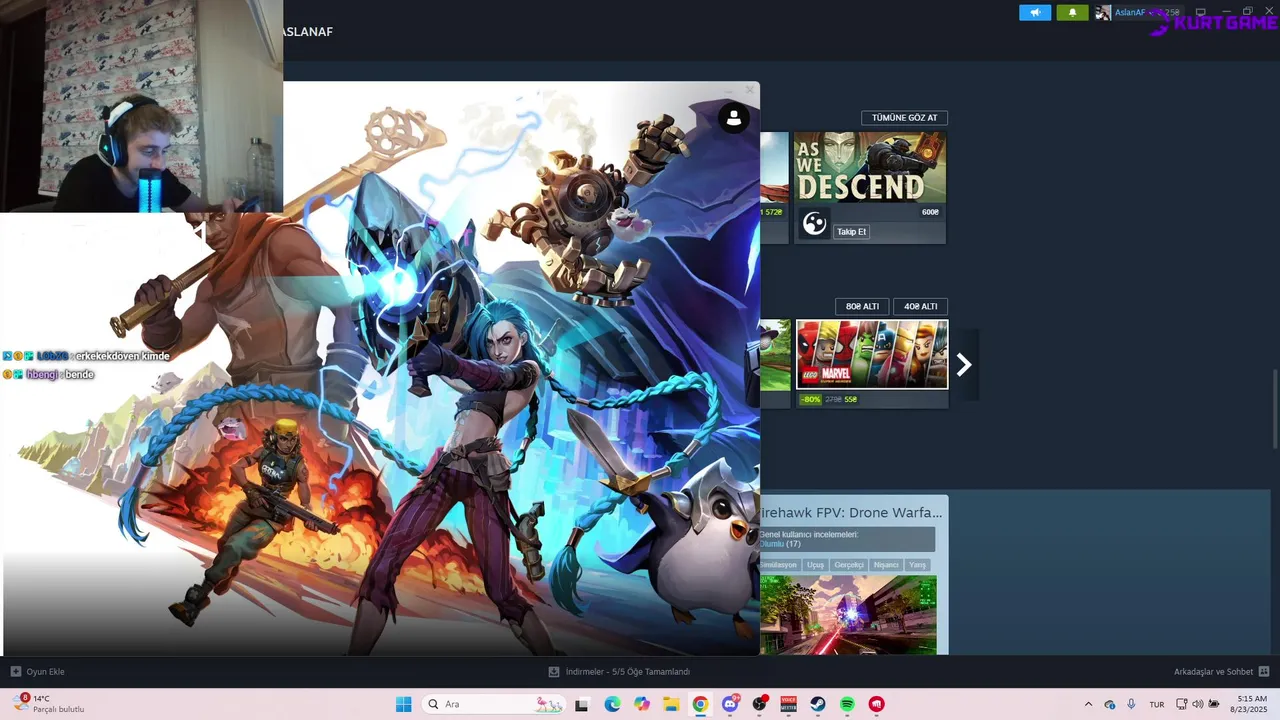
Task: Select the 80₺ ALTI price filter
Action: [x=862, y=306]
